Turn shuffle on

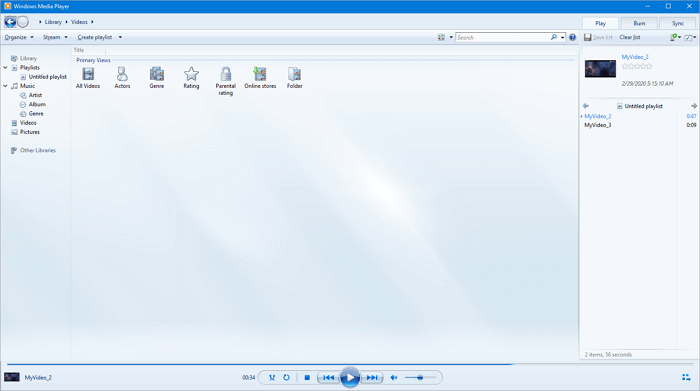(x=272, y=378)
